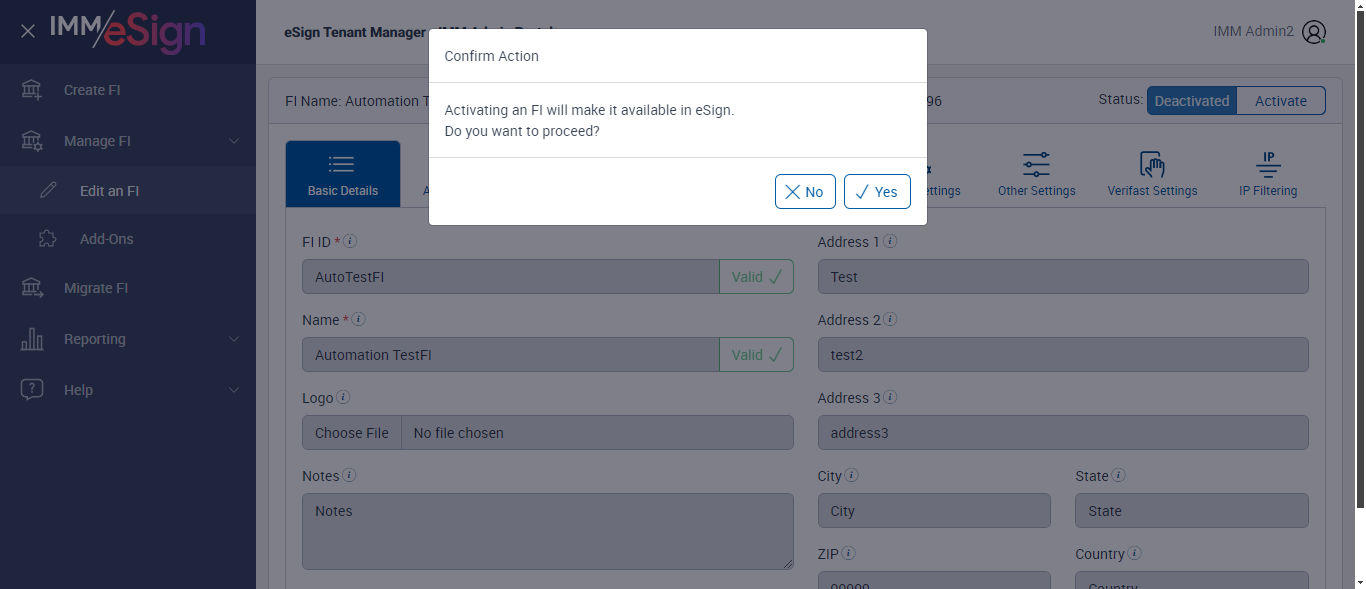
Task: Open the Verifast Settings tab
Action: [x=1152, y=174]
